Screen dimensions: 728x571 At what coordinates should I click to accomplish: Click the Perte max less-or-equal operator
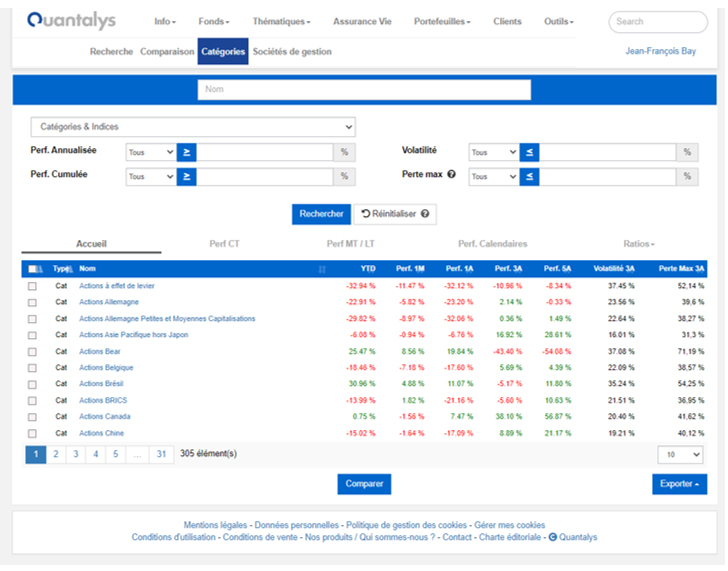(529, 176)
